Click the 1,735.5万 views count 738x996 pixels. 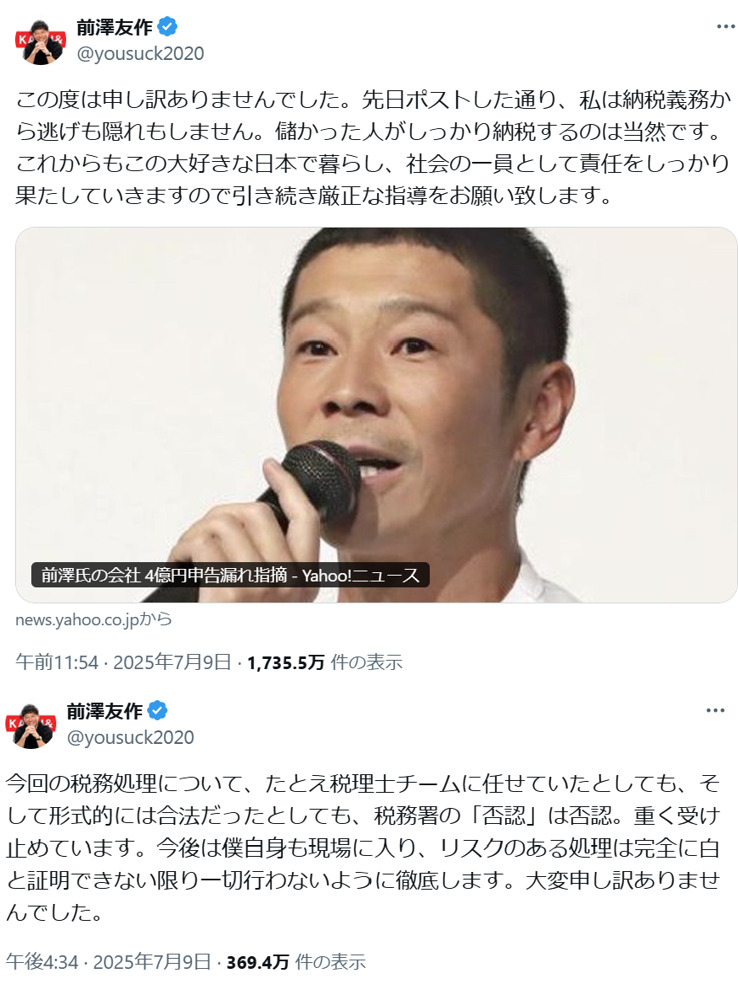pyautogui.click(x=286, y=663)
